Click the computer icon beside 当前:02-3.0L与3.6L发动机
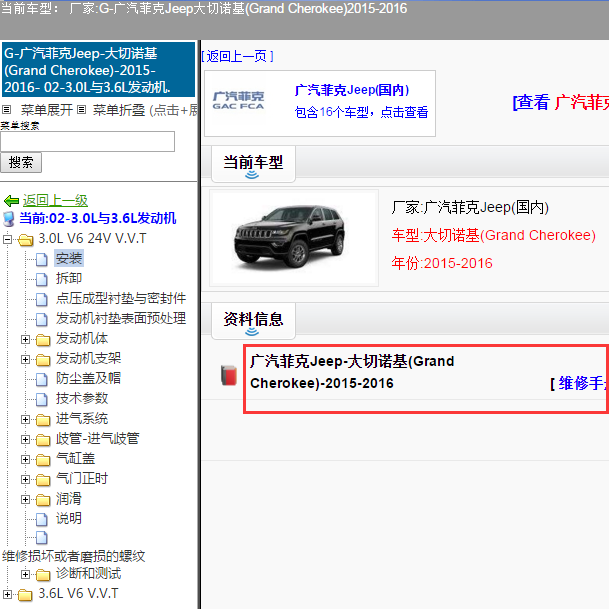The height and width of the screenshot is (609, 609). pos(9,219)
